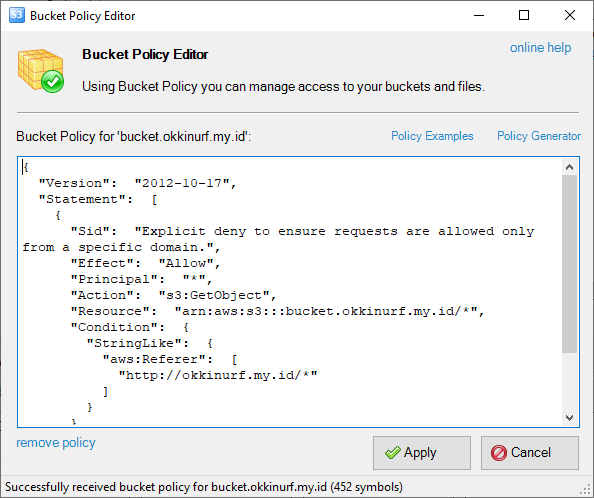Click the "Action": "s3:GetObject" line
The width and height of the screenshot is (594, 498).
pyautogui.click(x=174, y=295)
